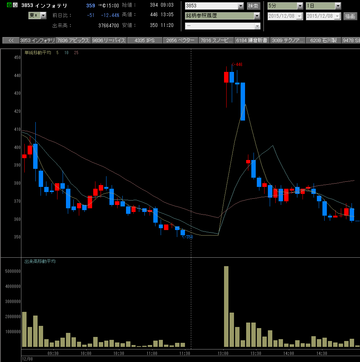Select the 7836 アビックス tab
The width and height of the screenshot is (360, 362).
click(x=73, y=40)
